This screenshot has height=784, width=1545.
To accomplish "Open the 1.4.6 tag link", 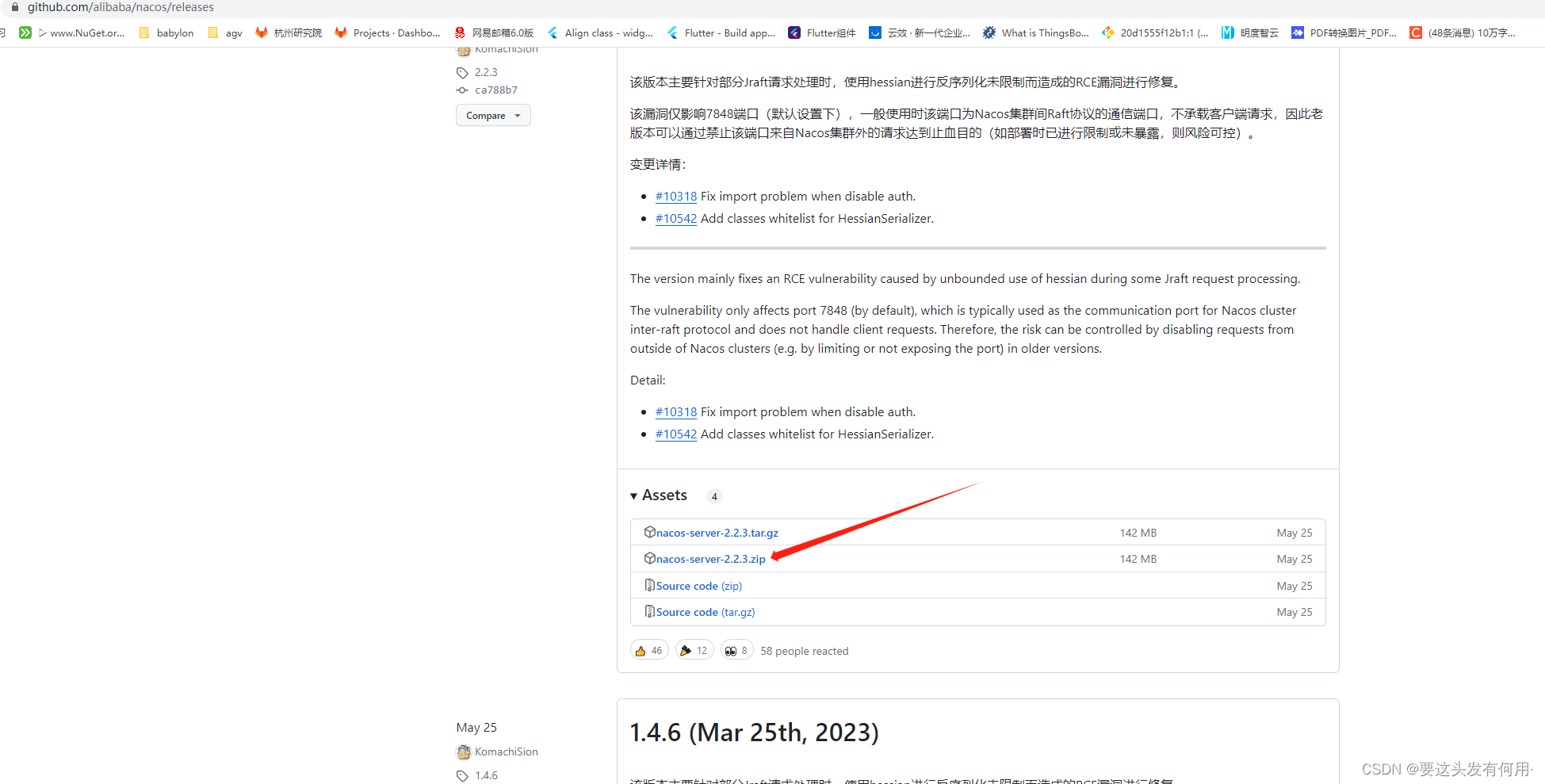I will (x=487, y=775).
